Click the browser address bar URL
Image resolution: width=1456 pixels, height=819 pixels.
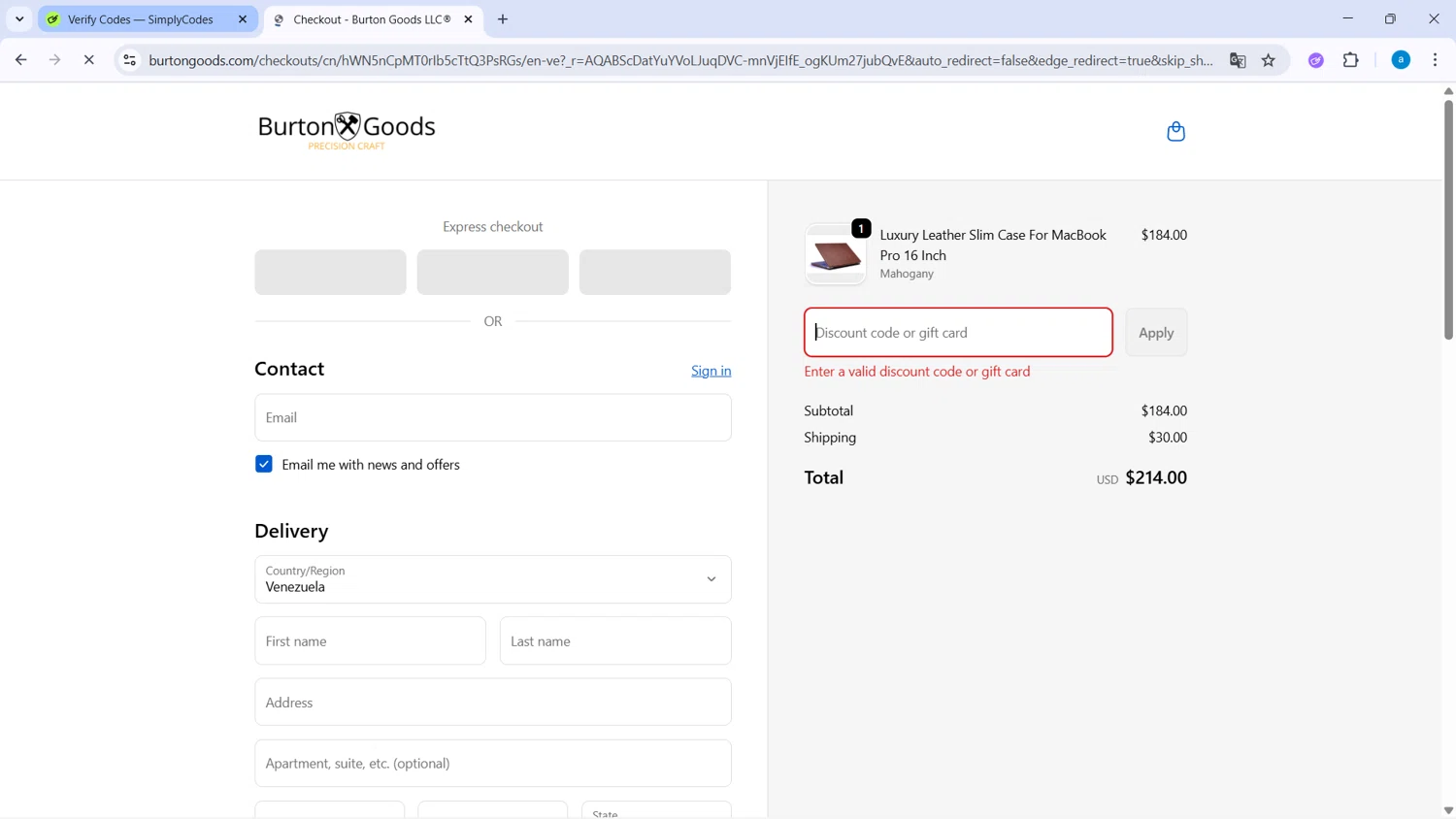[x=681, y=60]
